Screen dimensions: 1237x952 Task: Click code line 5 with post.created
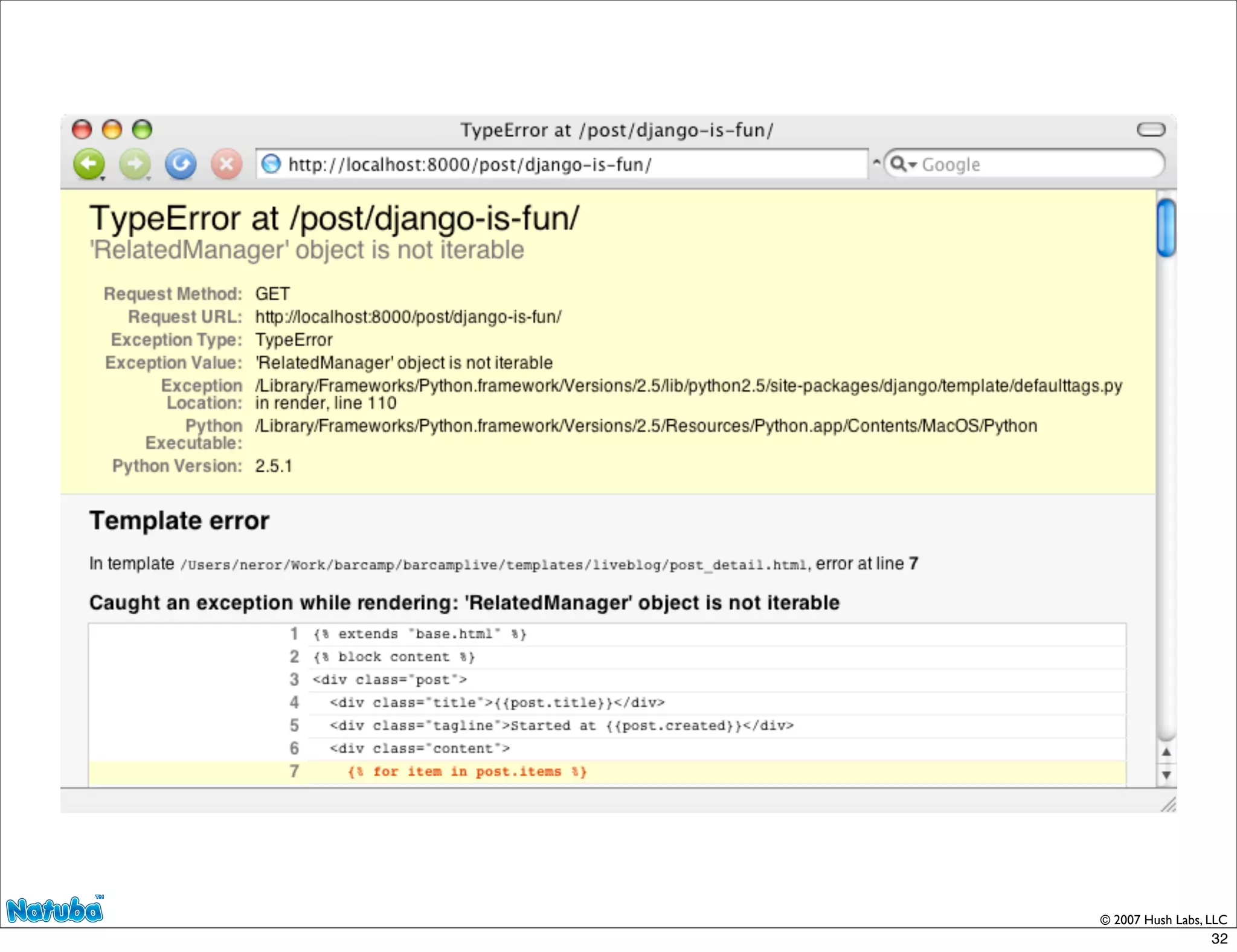562,726
